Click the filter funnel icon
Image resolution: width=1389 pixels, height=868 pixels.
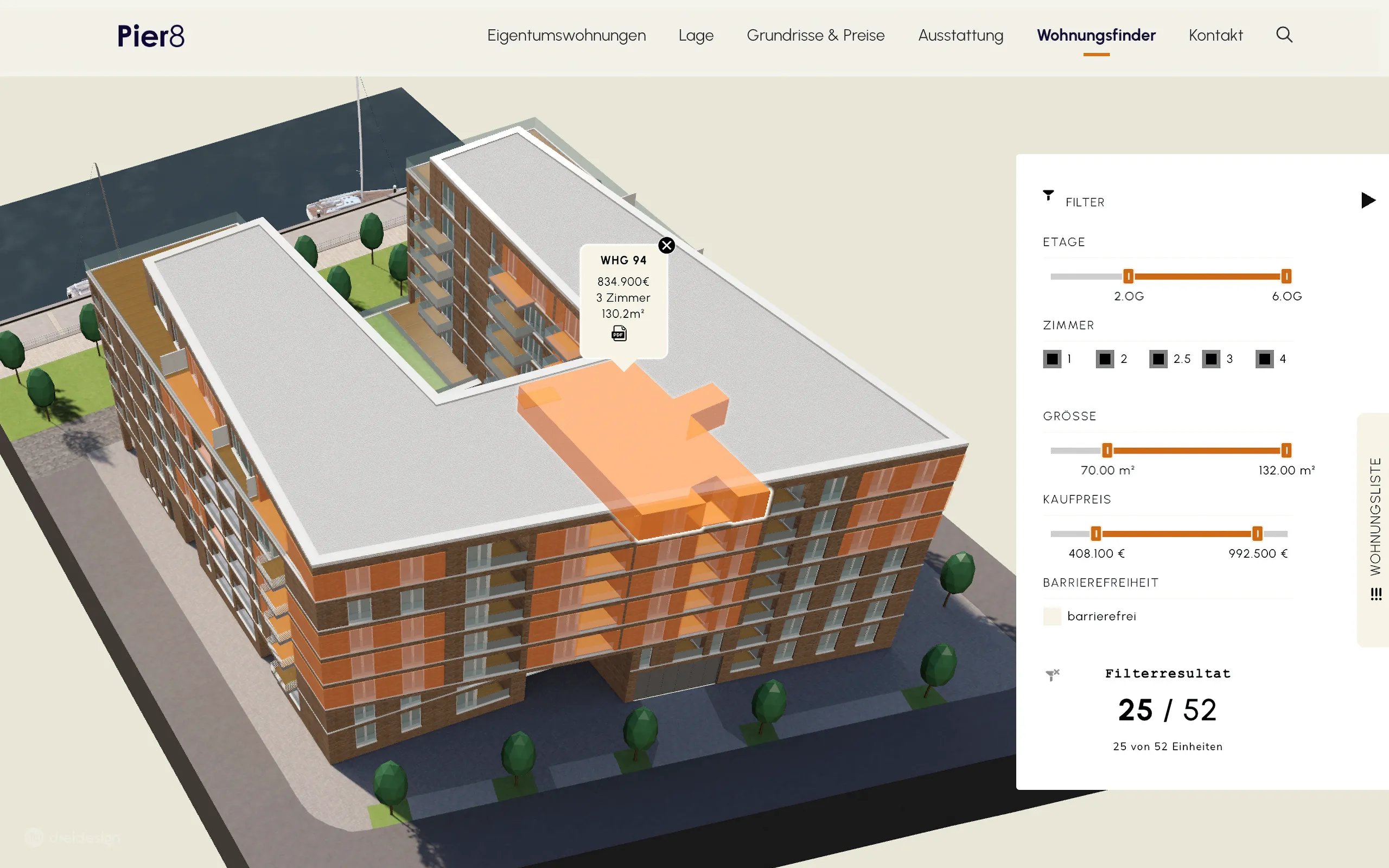click(x=1048, y=196)
